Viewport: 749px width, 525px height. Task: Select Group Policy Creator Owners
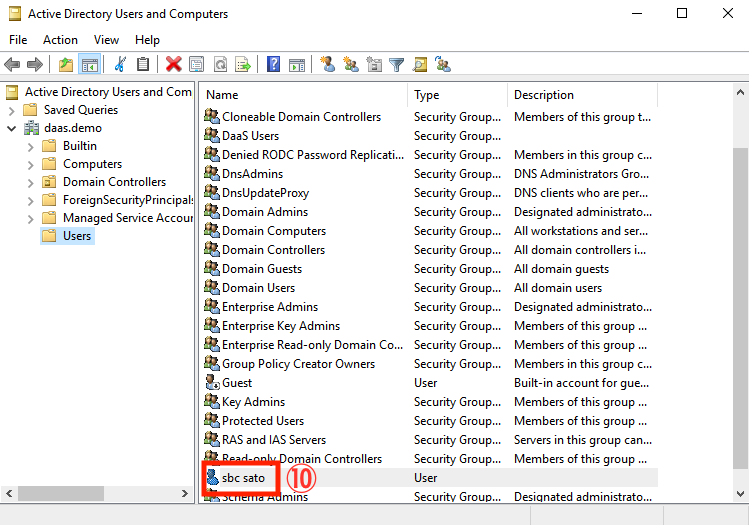[x=298, y=364]
